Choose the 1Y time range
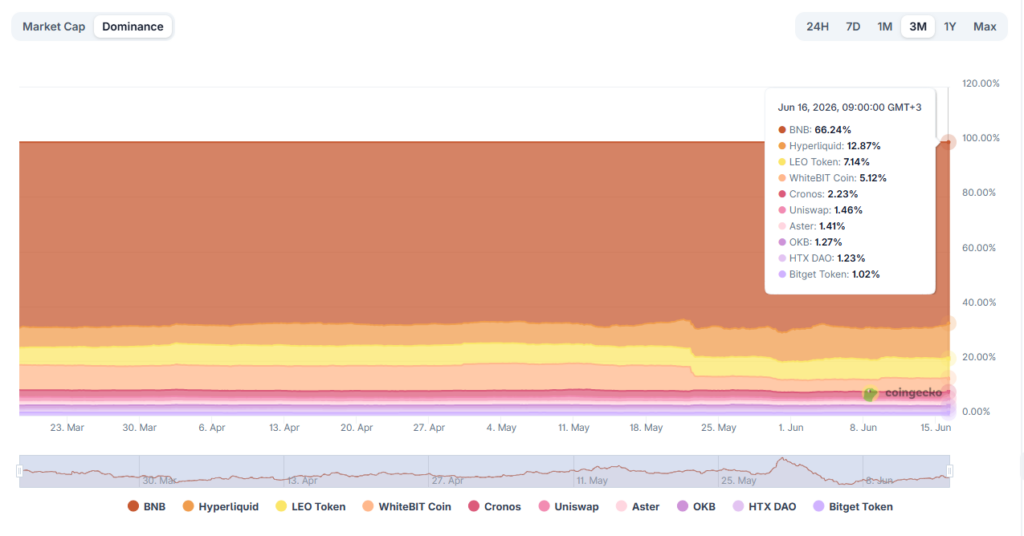 point(950,27)
